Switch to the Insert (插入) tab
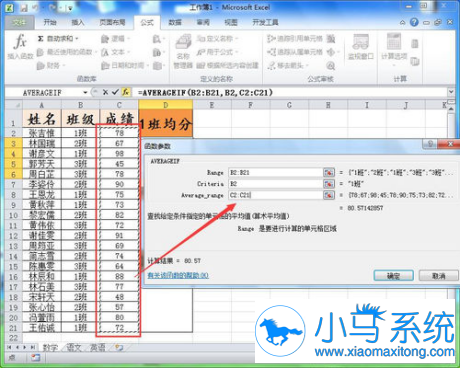This screenshot has width=460, height=368. coord(78,22)
